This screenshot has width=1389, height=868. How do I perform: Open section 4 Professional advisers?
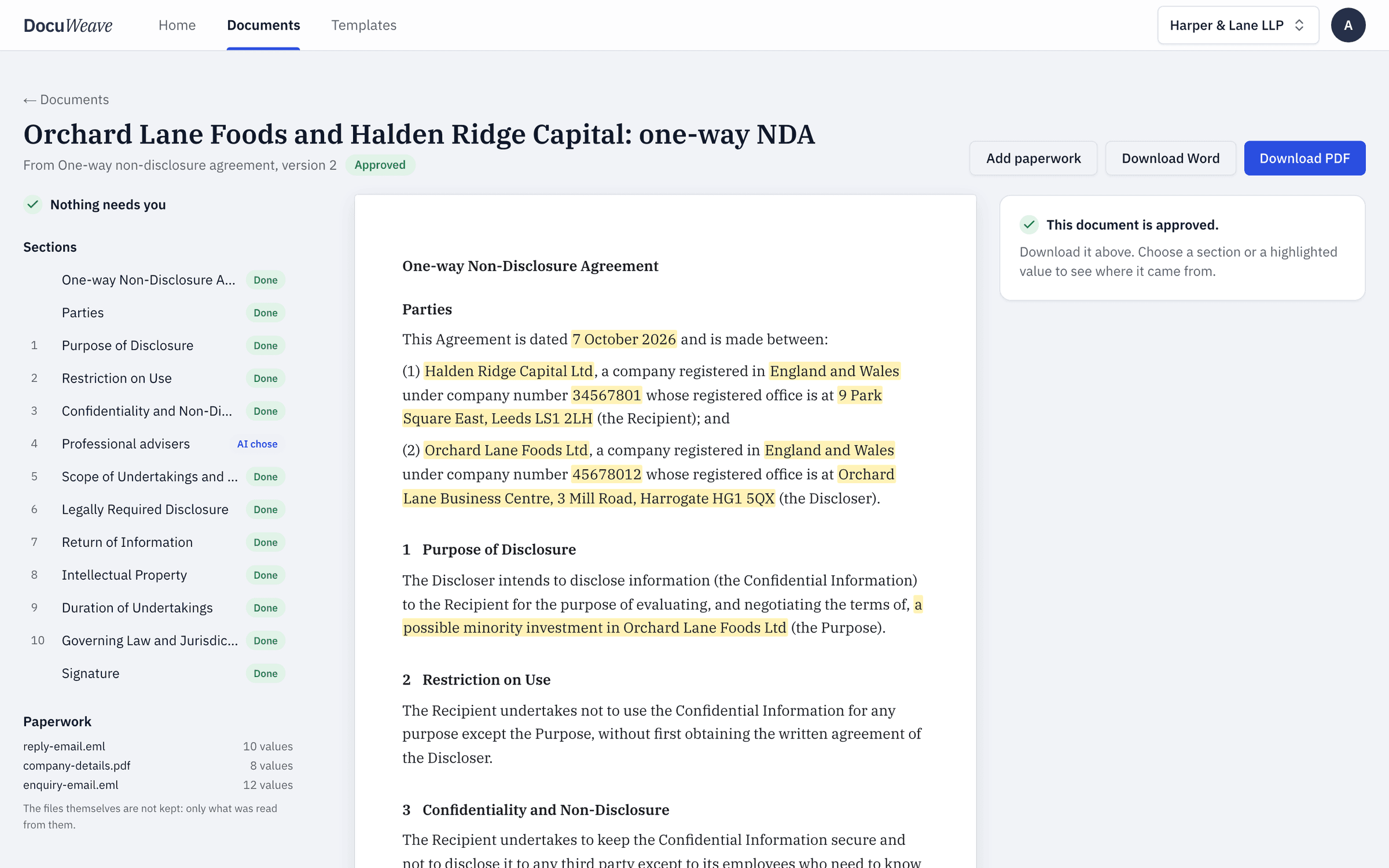(x=158, y=444)
